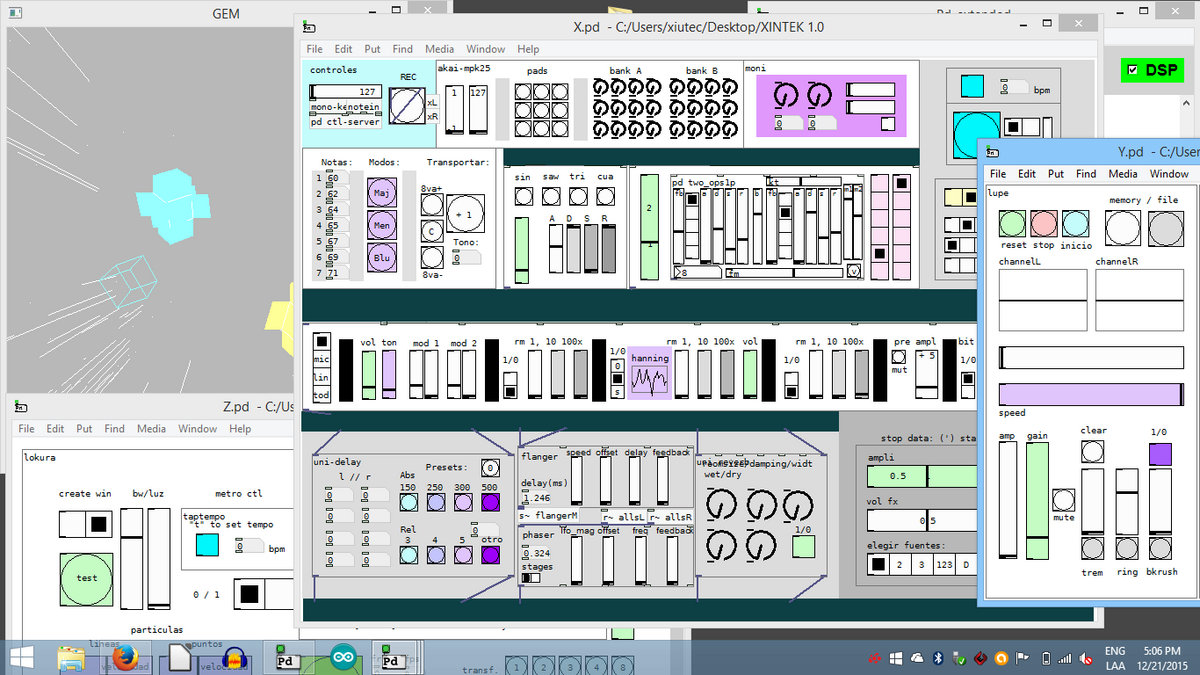Click the Tono number box
Viewport: 1200px width, 675px height.
pos(466,258)
